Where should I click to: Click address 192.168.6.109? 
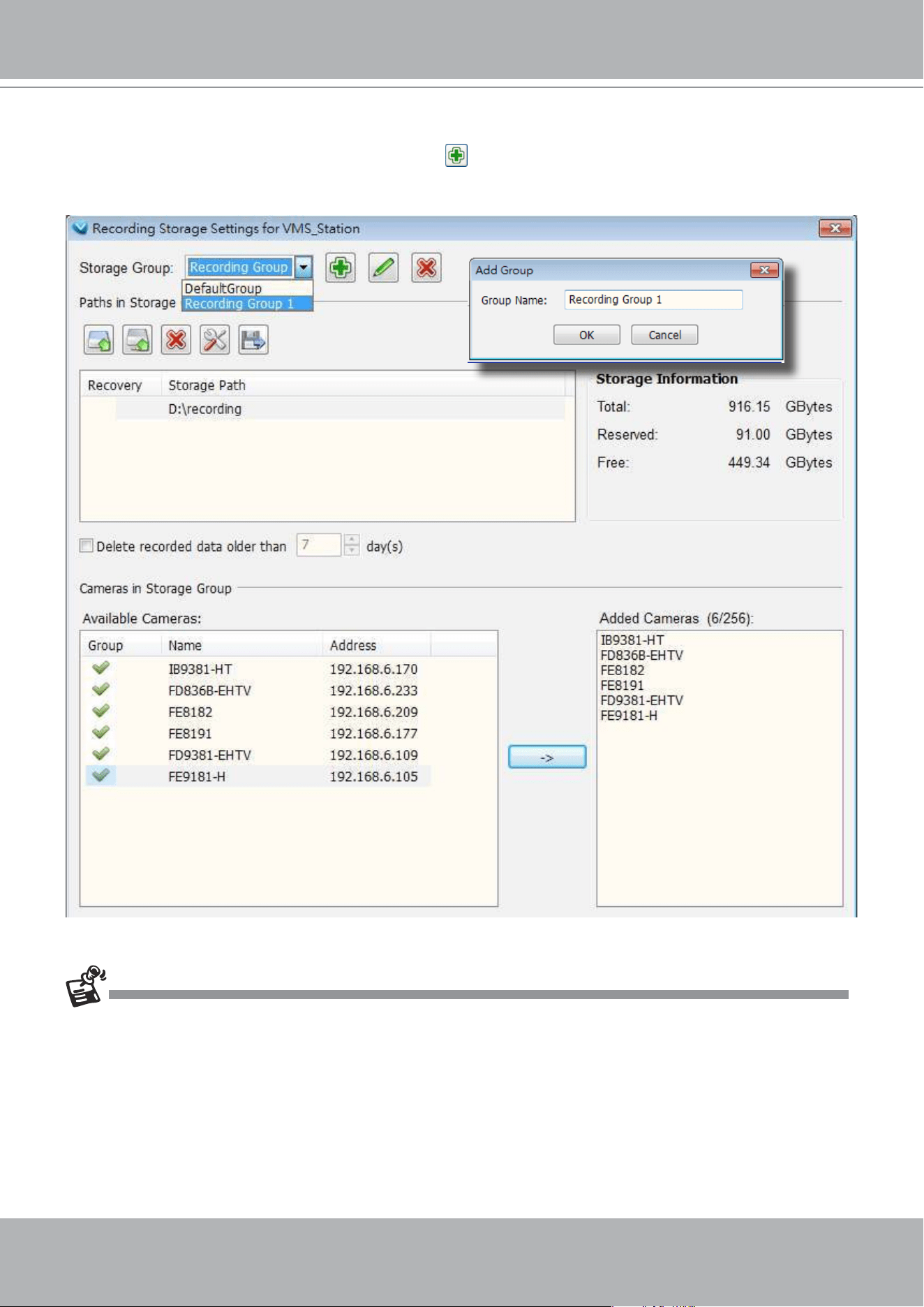373,755
